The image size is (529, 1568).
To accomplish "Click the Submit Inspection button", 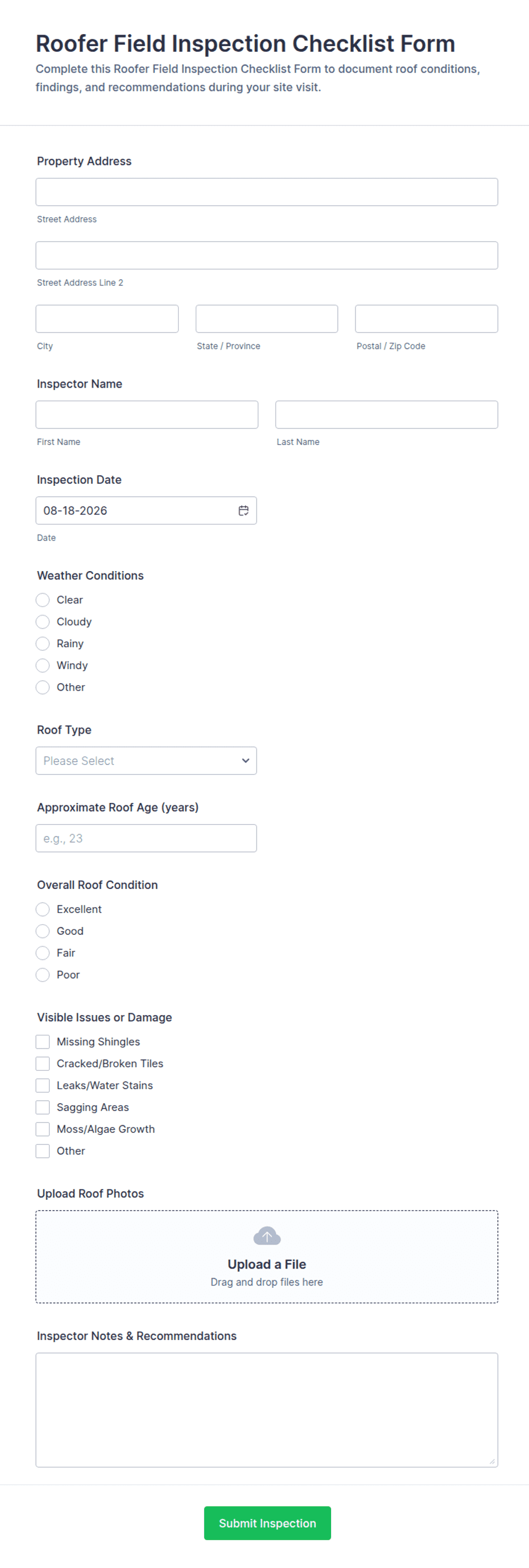I will click(267, 1523).
